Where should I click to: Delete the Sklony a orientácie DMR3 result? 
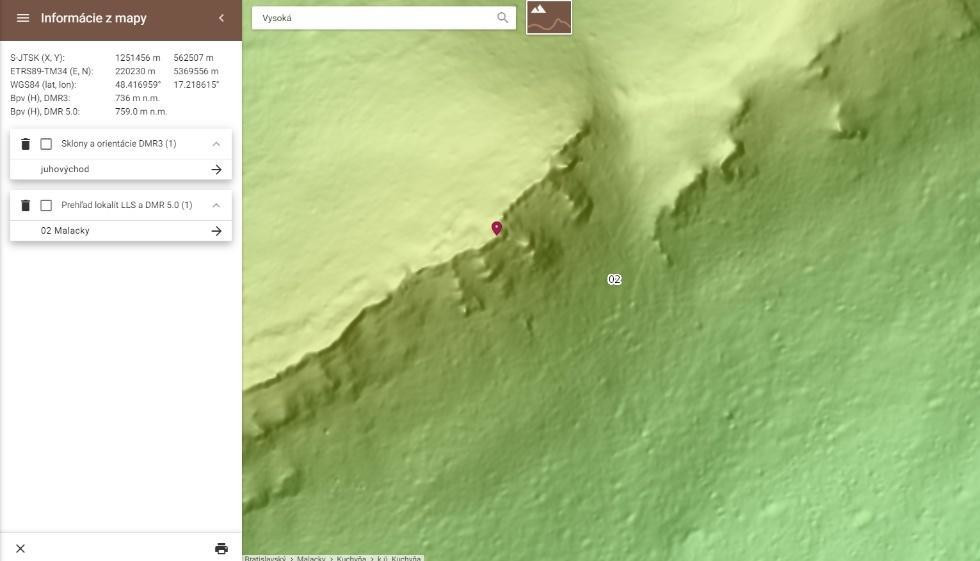point(26,144)
